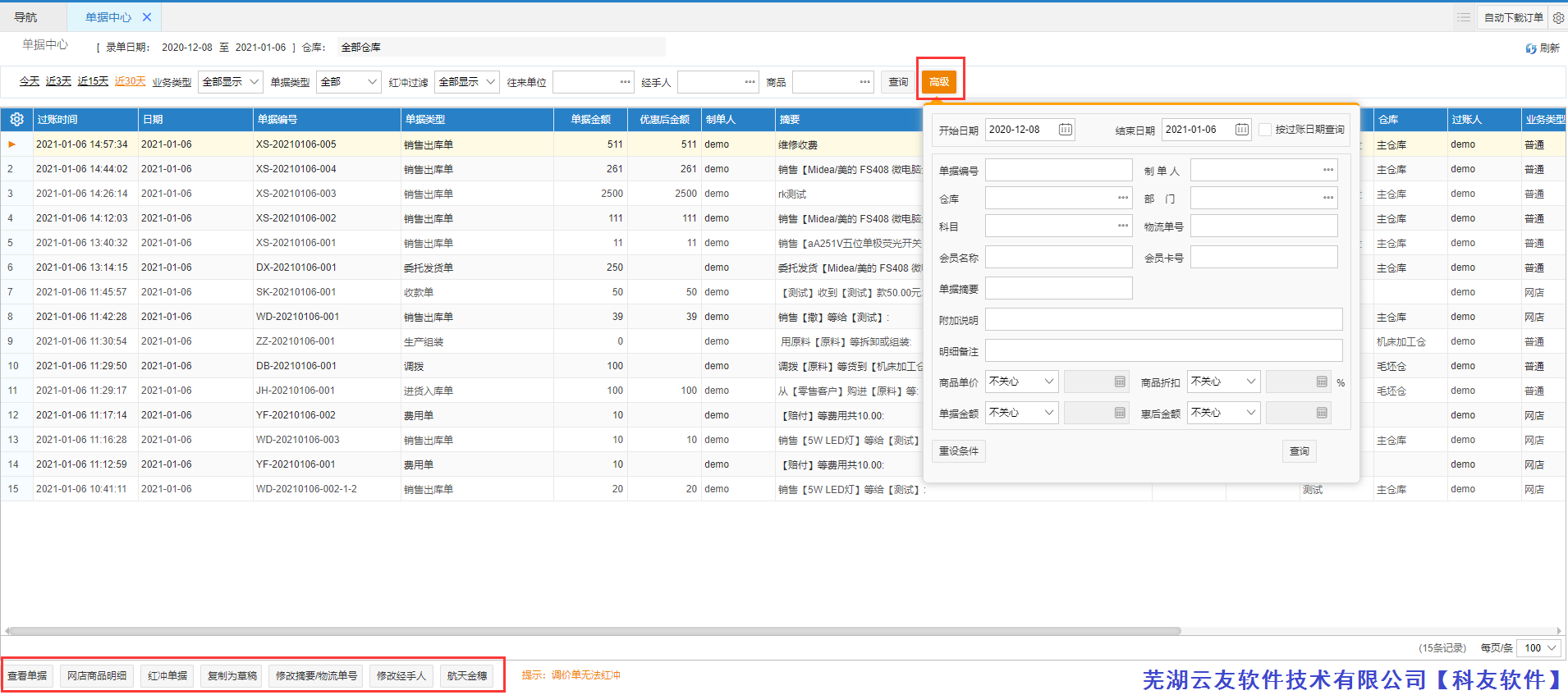Viewport: 1568px width, 695px height.
Task: Expand the 单据类型 dropdown
Action: tap(349, 82)
